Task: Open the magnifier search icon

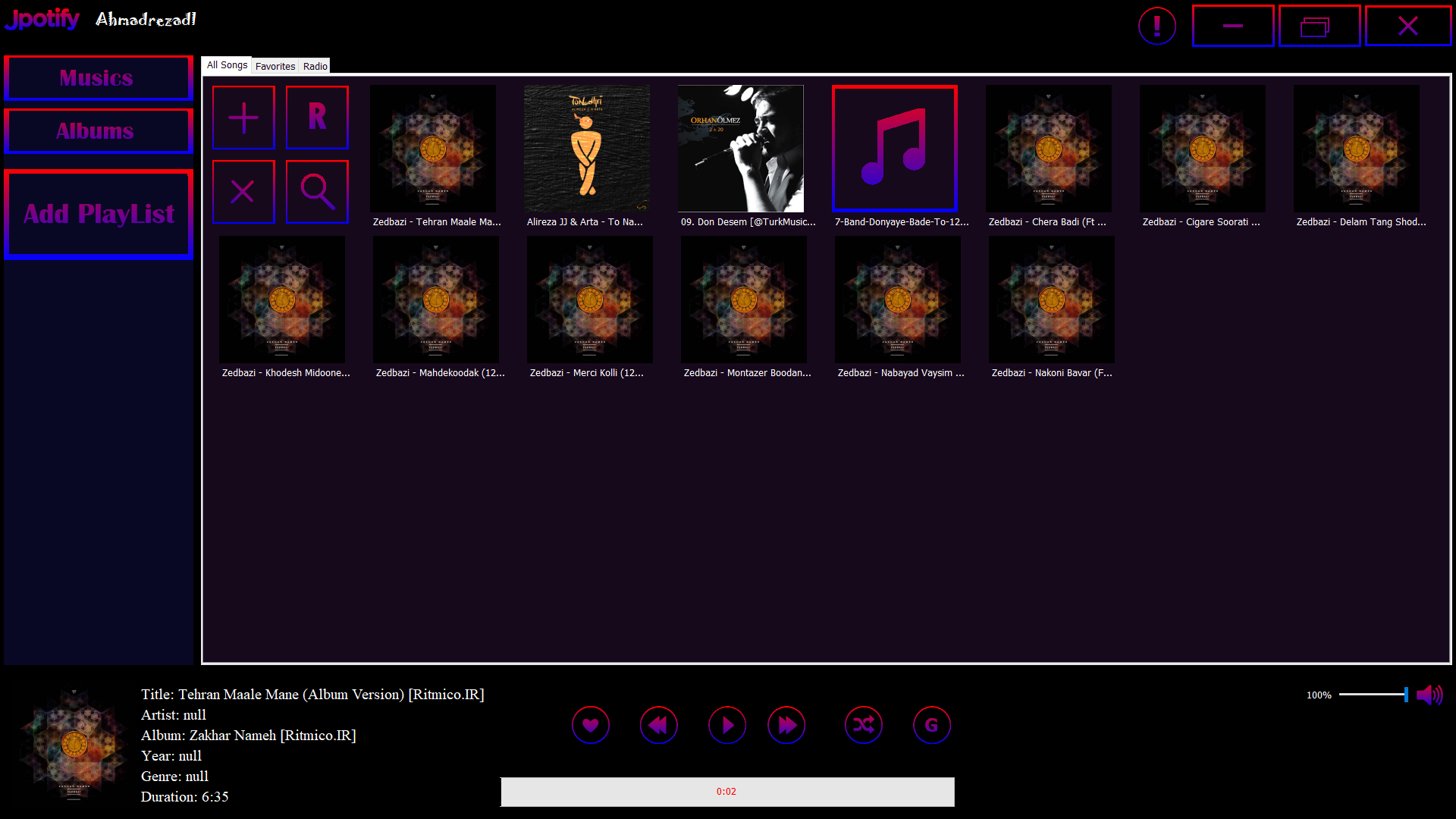Action: (317, 192)
